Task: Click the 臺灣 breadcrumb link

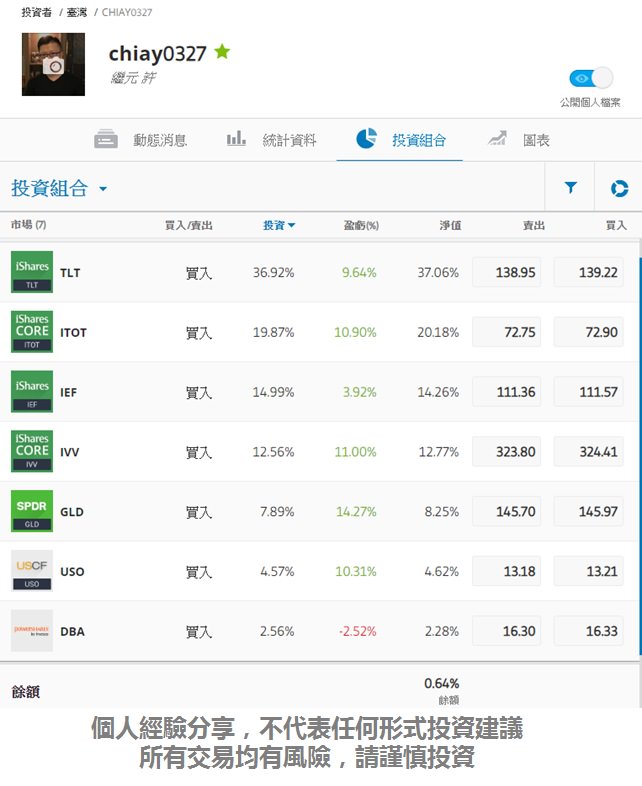Action: 77,12
